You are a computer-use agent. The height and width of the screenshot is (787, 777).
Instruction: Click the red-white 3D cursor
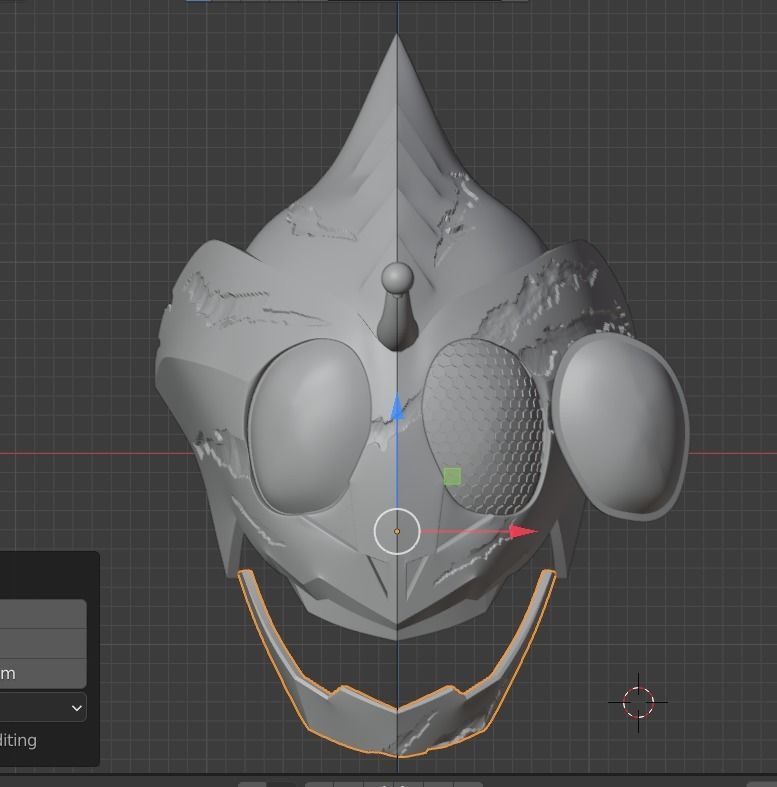point(638,702)
